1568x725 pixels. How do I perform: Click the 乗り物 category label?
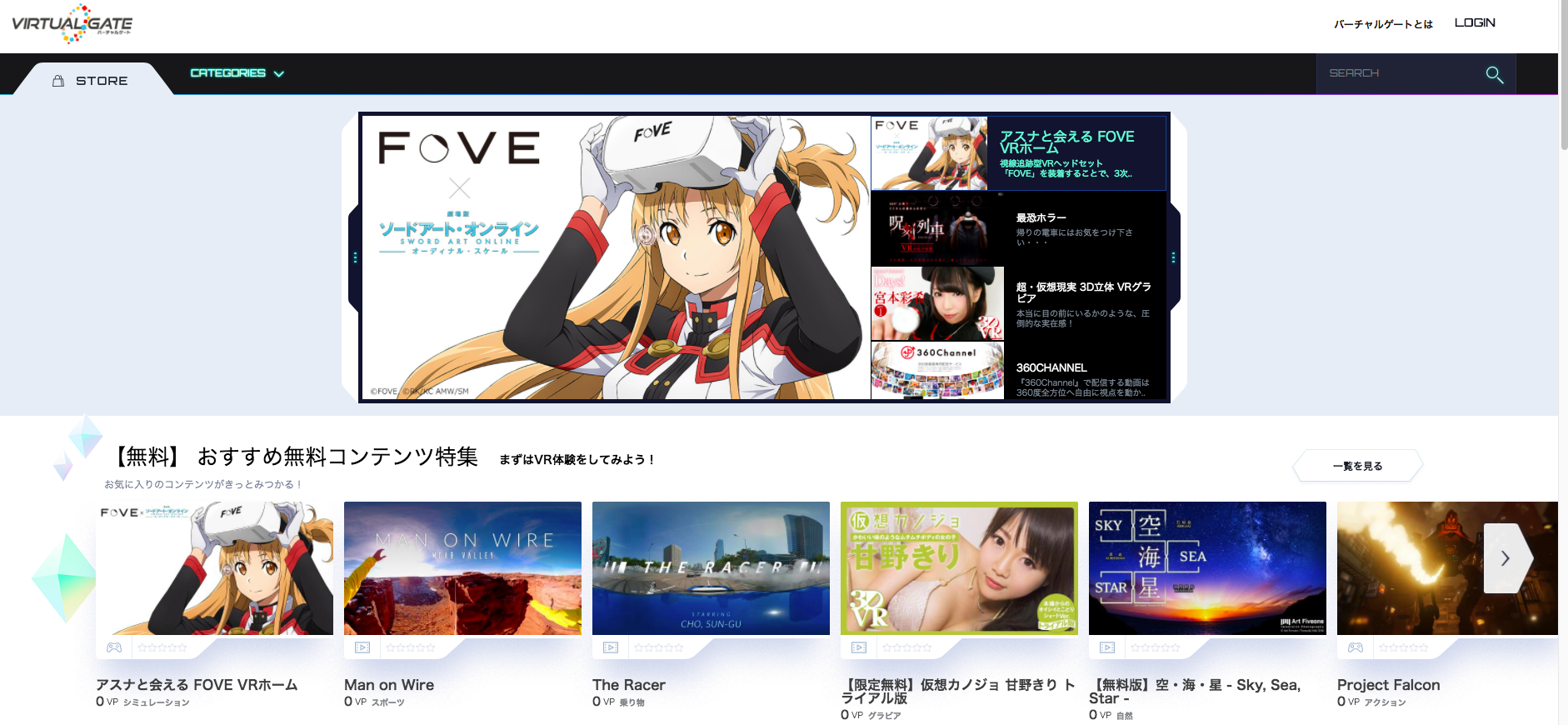[632, 702]
